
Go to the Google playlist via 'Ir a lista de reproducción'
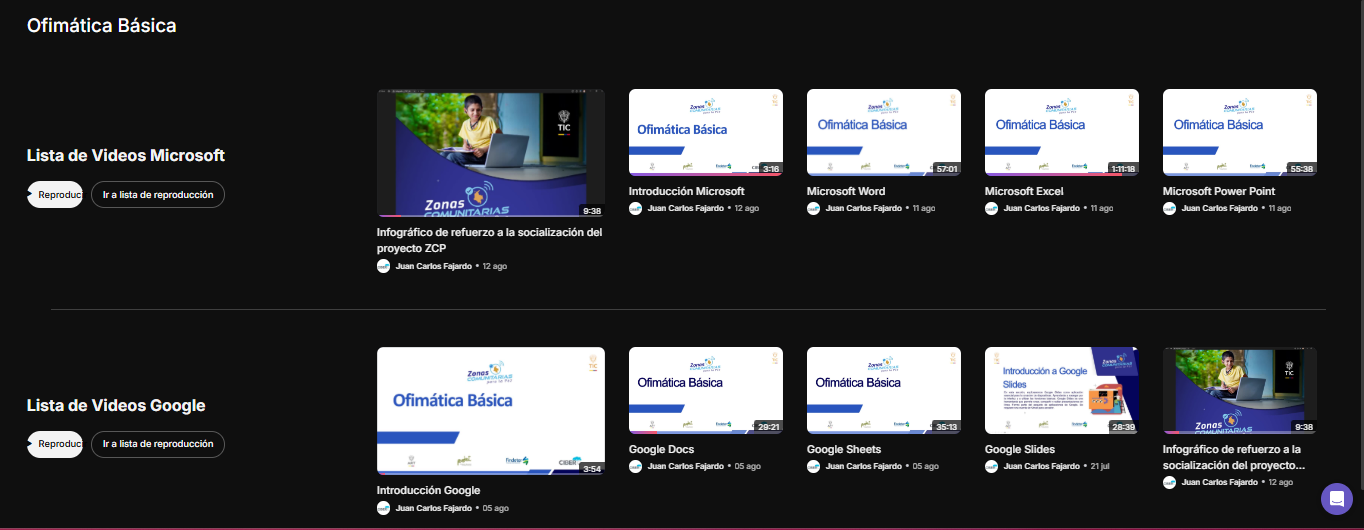158,444
